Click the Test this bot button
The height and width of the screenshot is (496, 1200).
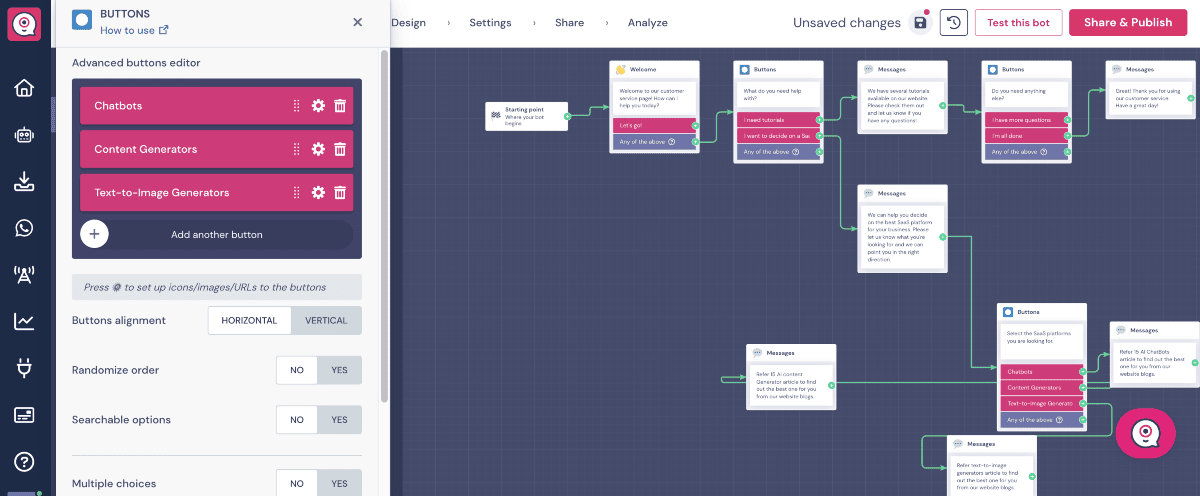[x=1018, y=23]
